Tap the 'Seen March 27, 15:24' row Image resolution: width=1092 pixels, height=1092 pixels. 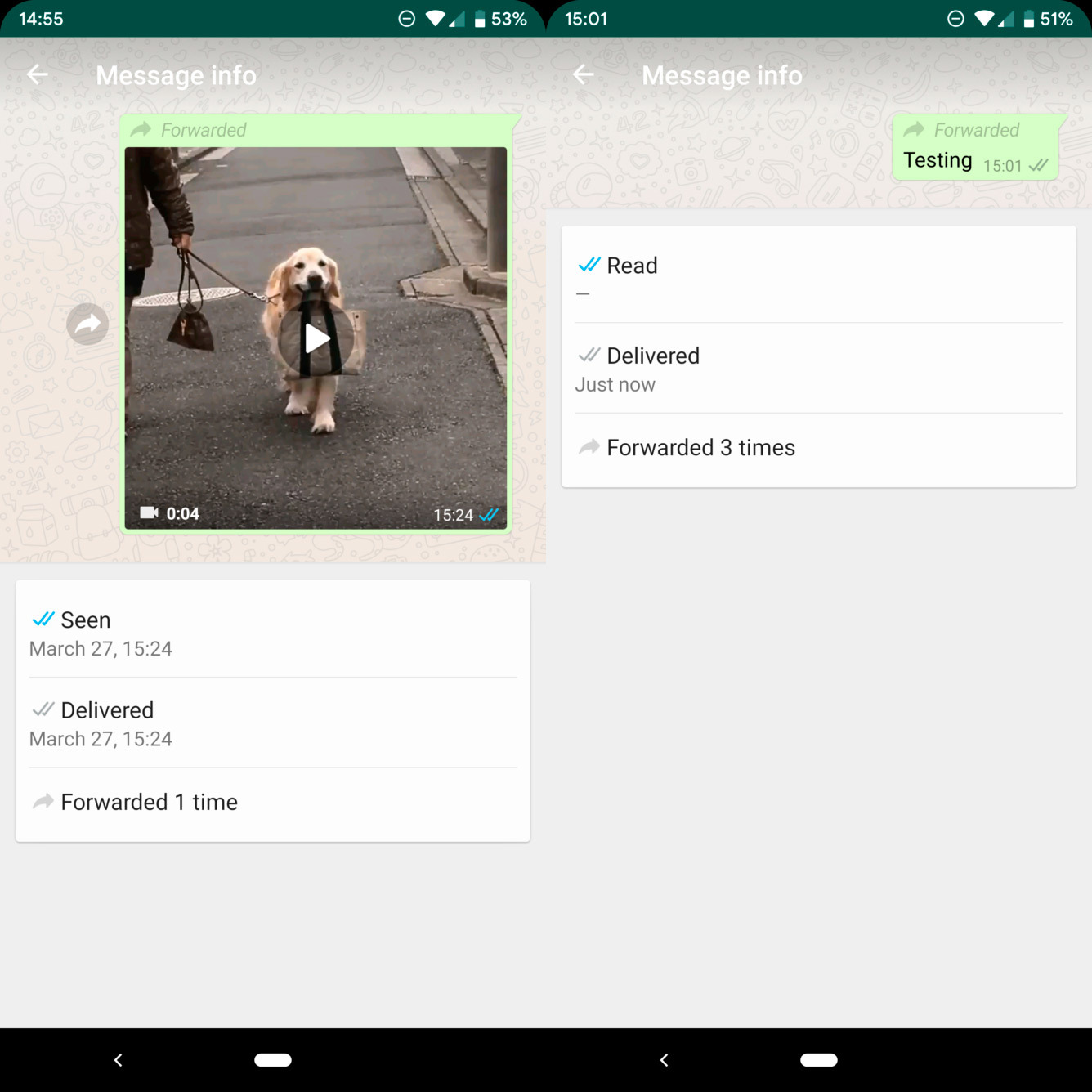click(272, 633)
